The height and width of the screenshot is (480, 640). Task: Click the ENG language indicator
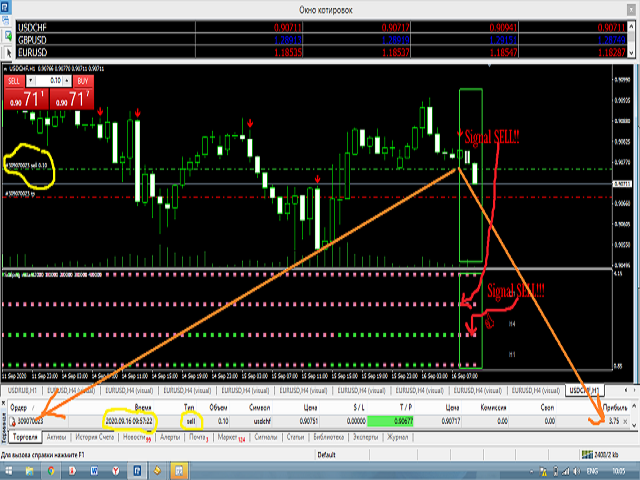592,471
